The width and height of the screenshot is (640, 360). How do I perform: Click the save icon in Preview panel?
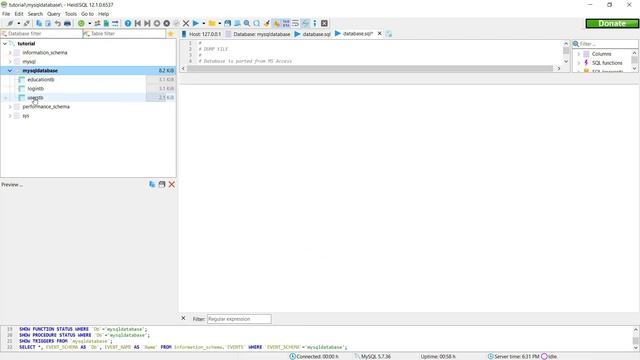pos(162,184)
